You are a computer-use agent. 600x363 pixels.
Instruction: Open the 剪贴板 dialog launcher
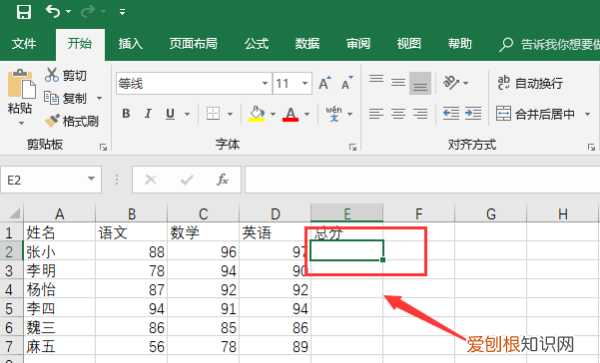point(103,147)
